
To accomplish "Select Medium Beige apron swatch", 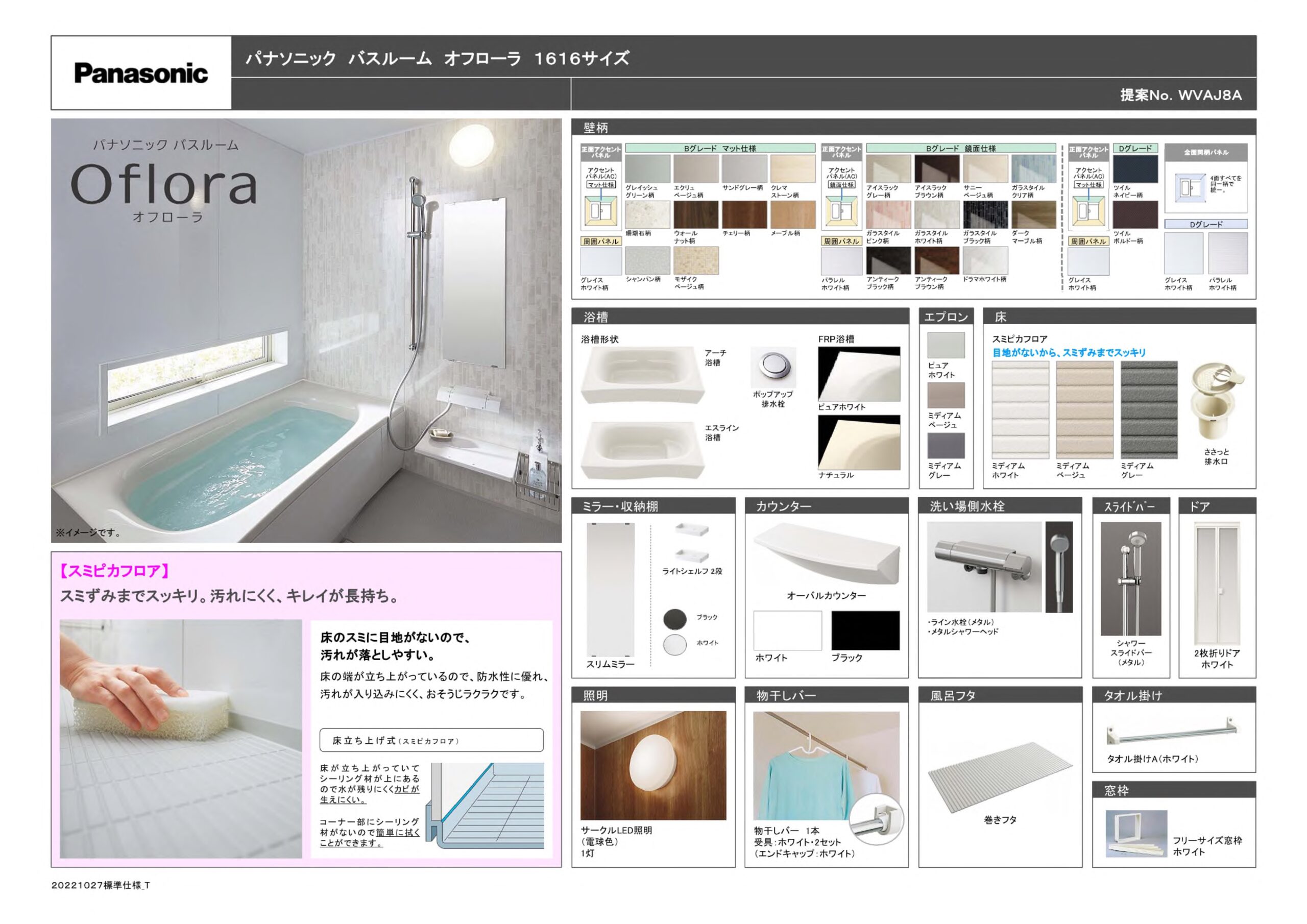I will click(x=946, y=395).
